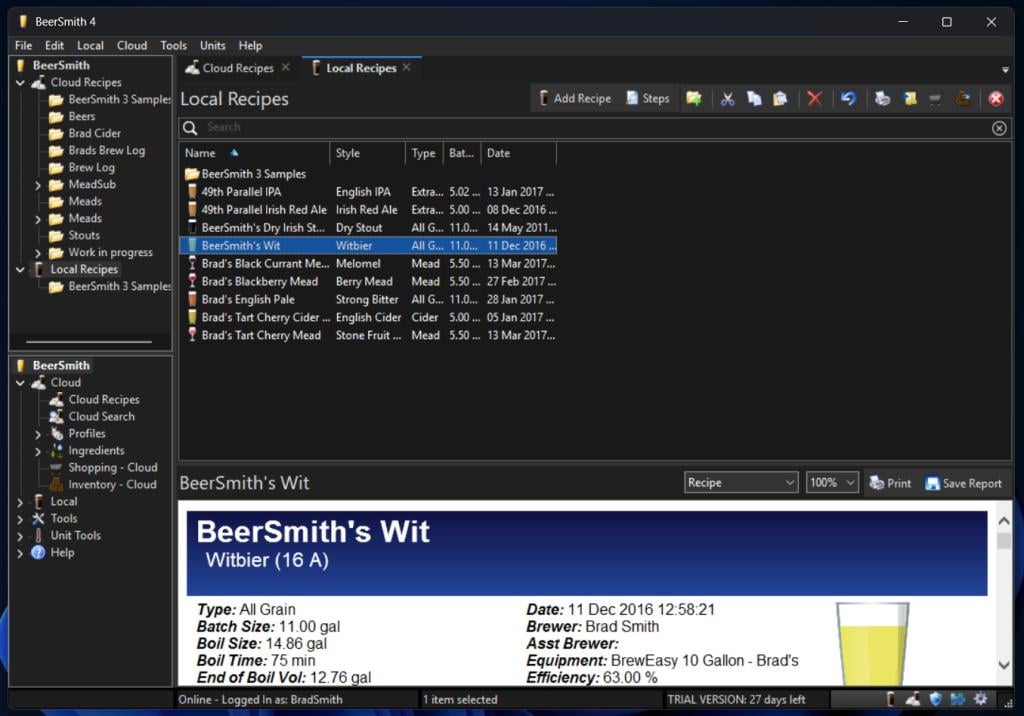The width and height of the screenshot is (1024, 716).
Task: Click the printer icon in recipes toolbar
Action: point(882,98)
